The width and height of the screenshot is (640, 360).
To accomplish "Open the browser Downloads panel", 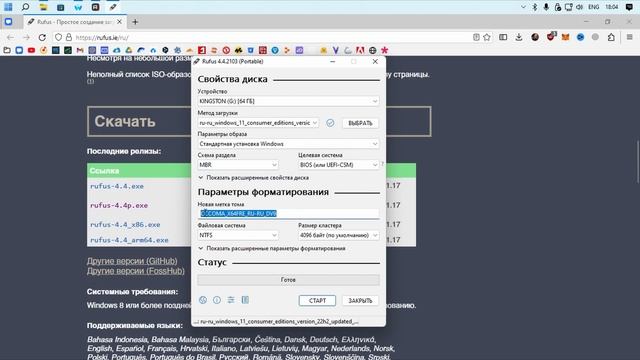I will click(x=519, y=37).
